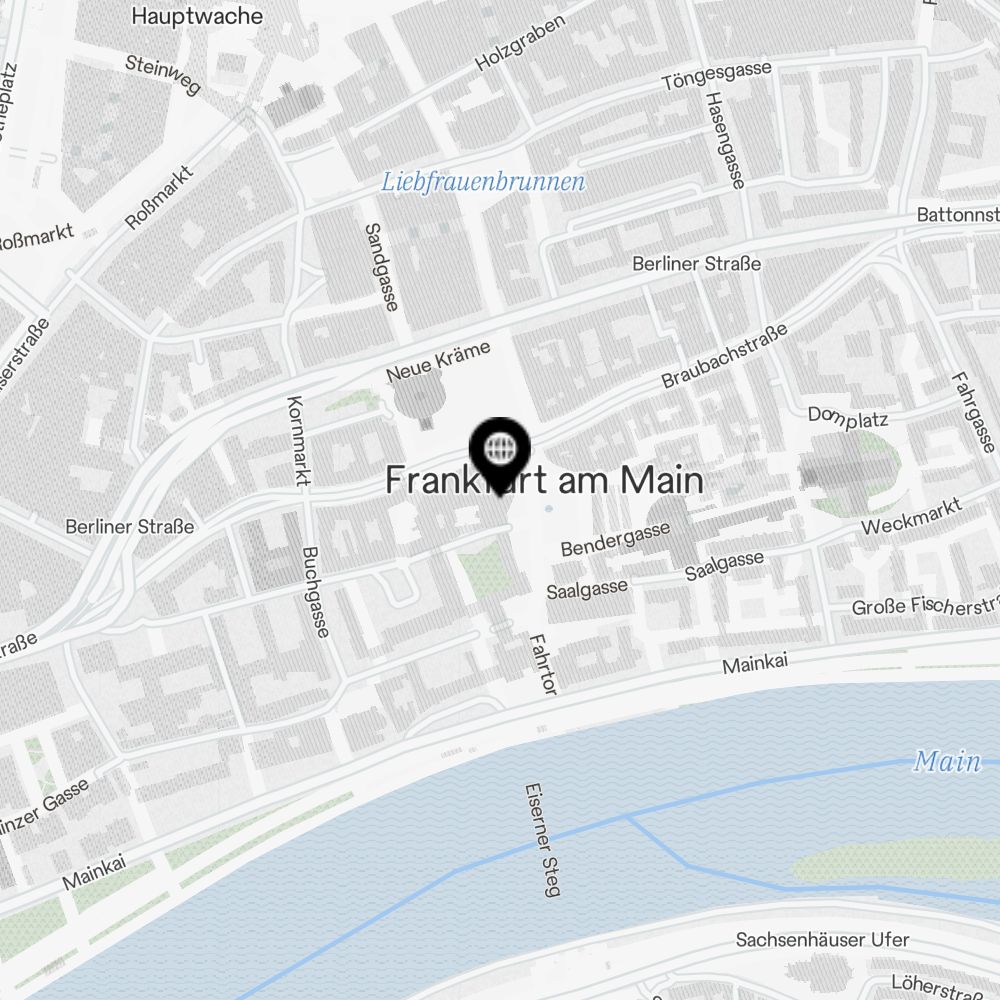
Task: Click the Bendergasse street label
Action: pyautogui.click(x=615, y=538)
